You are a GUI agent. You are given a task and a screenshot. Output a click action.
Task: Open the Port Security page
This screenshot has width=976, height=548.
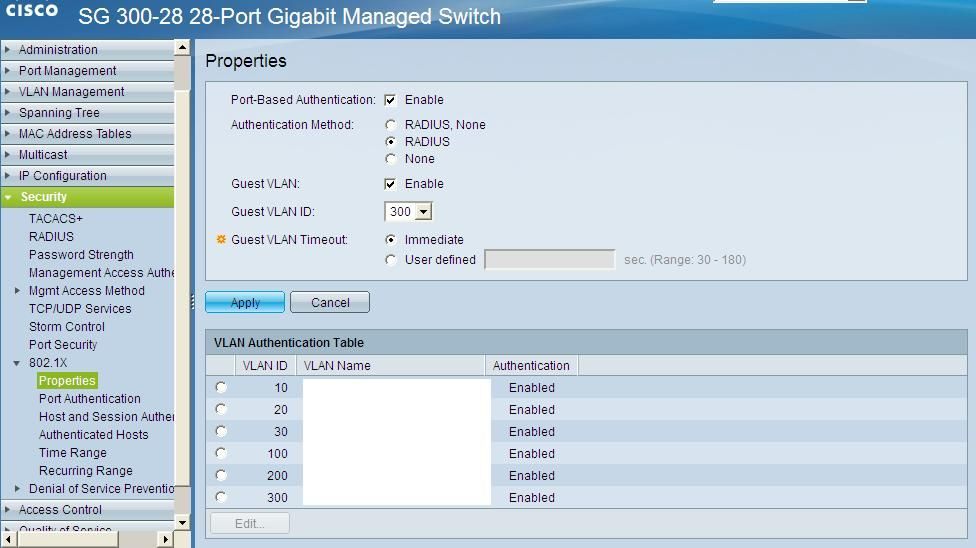(63, 345)
